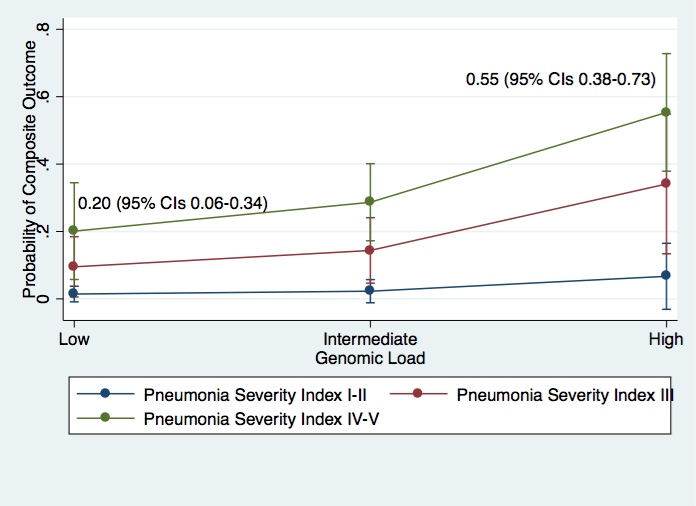Click the green data point at High genomic load
This screenshot has width=696, height=506.
(x=666, y=112)
